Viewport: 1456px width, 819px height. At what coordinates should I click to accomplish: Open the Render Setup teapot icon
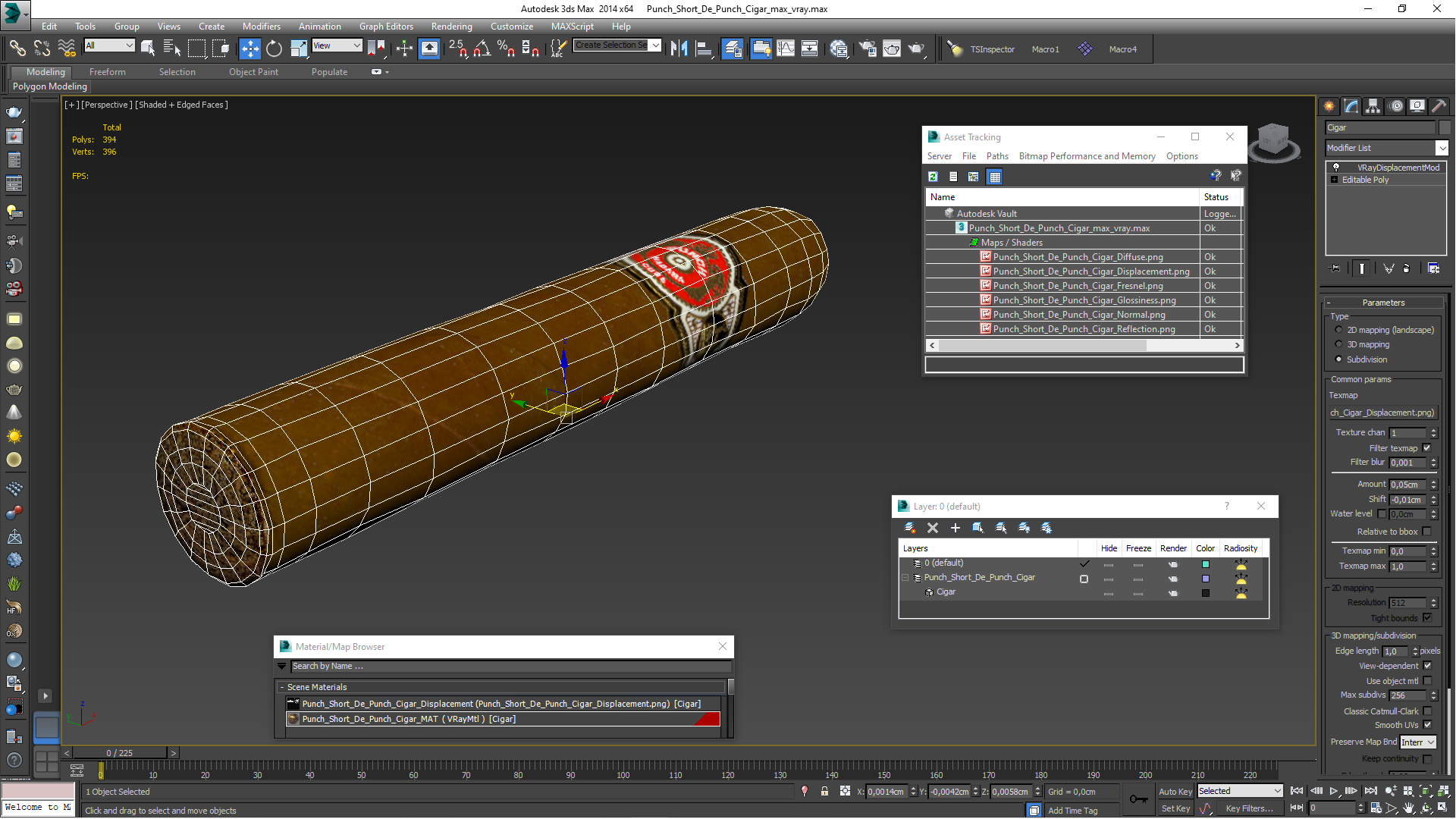[x=867, y=49]
